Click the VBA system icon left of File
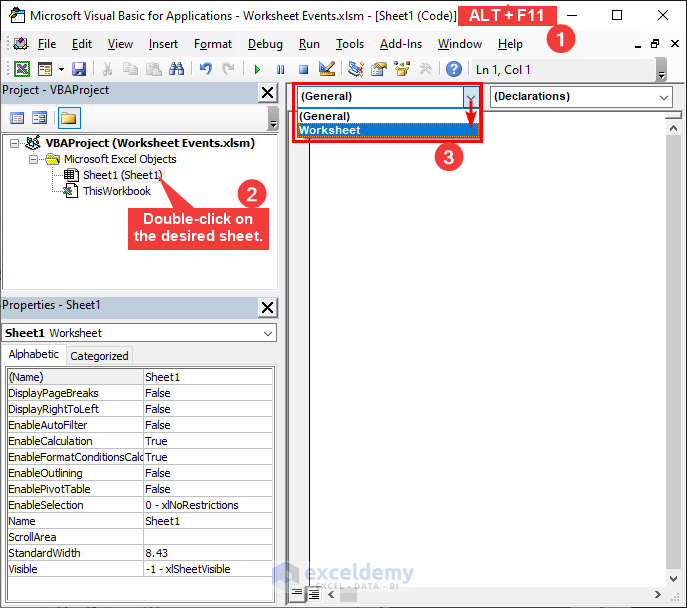 (21, 44)
